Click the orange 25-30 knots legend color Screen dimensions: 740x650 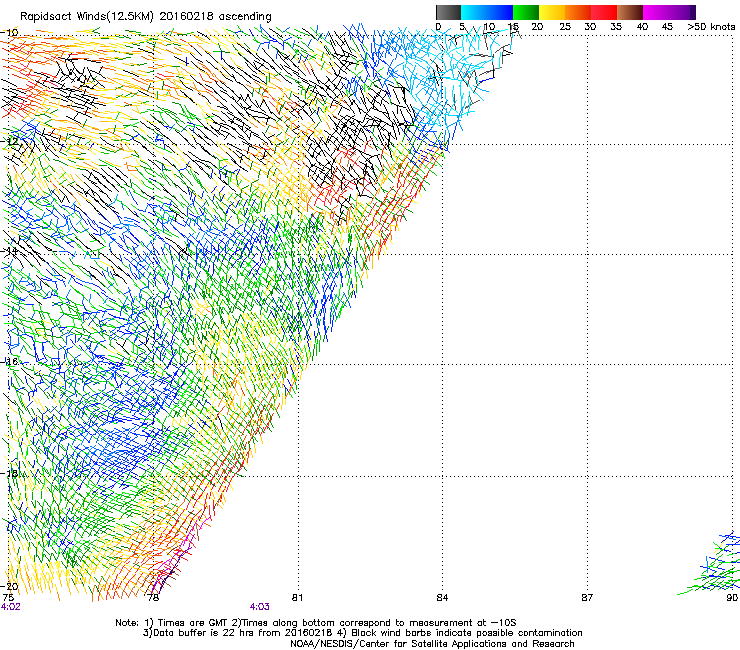pos(578,12)
